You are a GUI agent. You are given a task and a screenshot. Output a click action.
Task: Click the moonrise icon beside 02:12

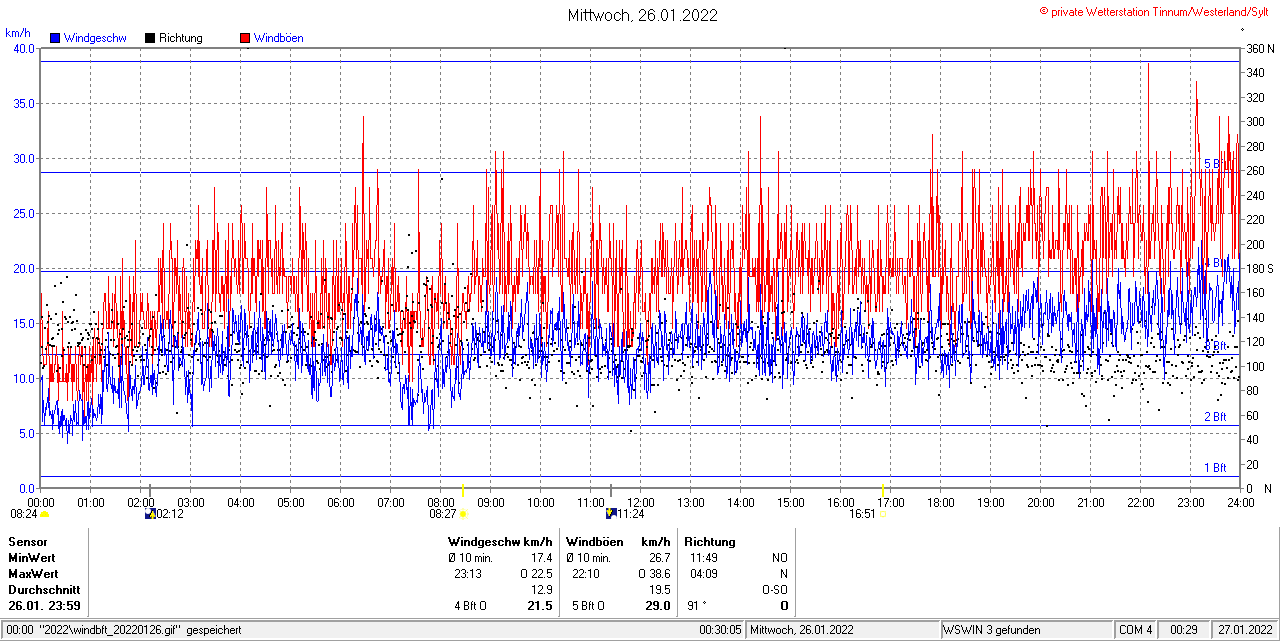click(150, 514)
